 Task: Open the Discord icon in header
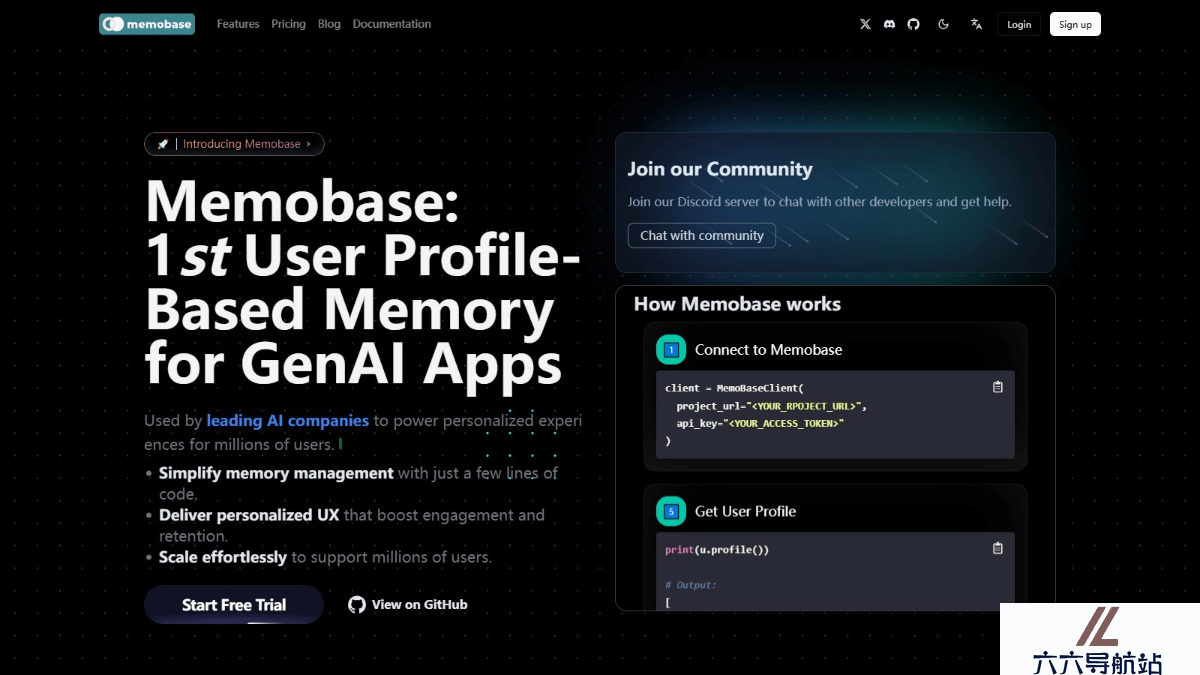(889, 24)
